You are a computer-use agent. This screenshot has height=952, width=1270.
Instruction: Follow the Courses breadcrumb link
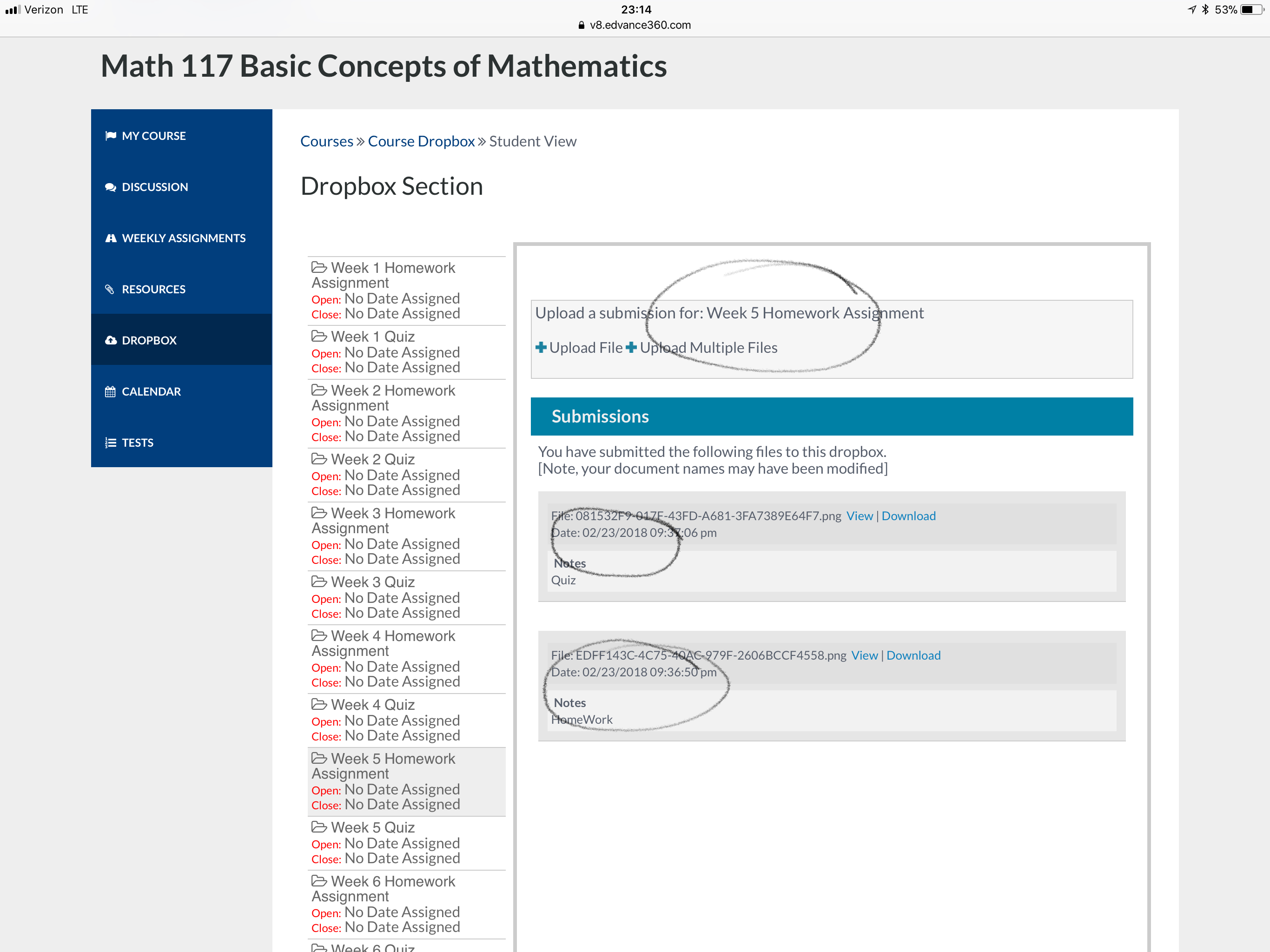tap(326, 141)
